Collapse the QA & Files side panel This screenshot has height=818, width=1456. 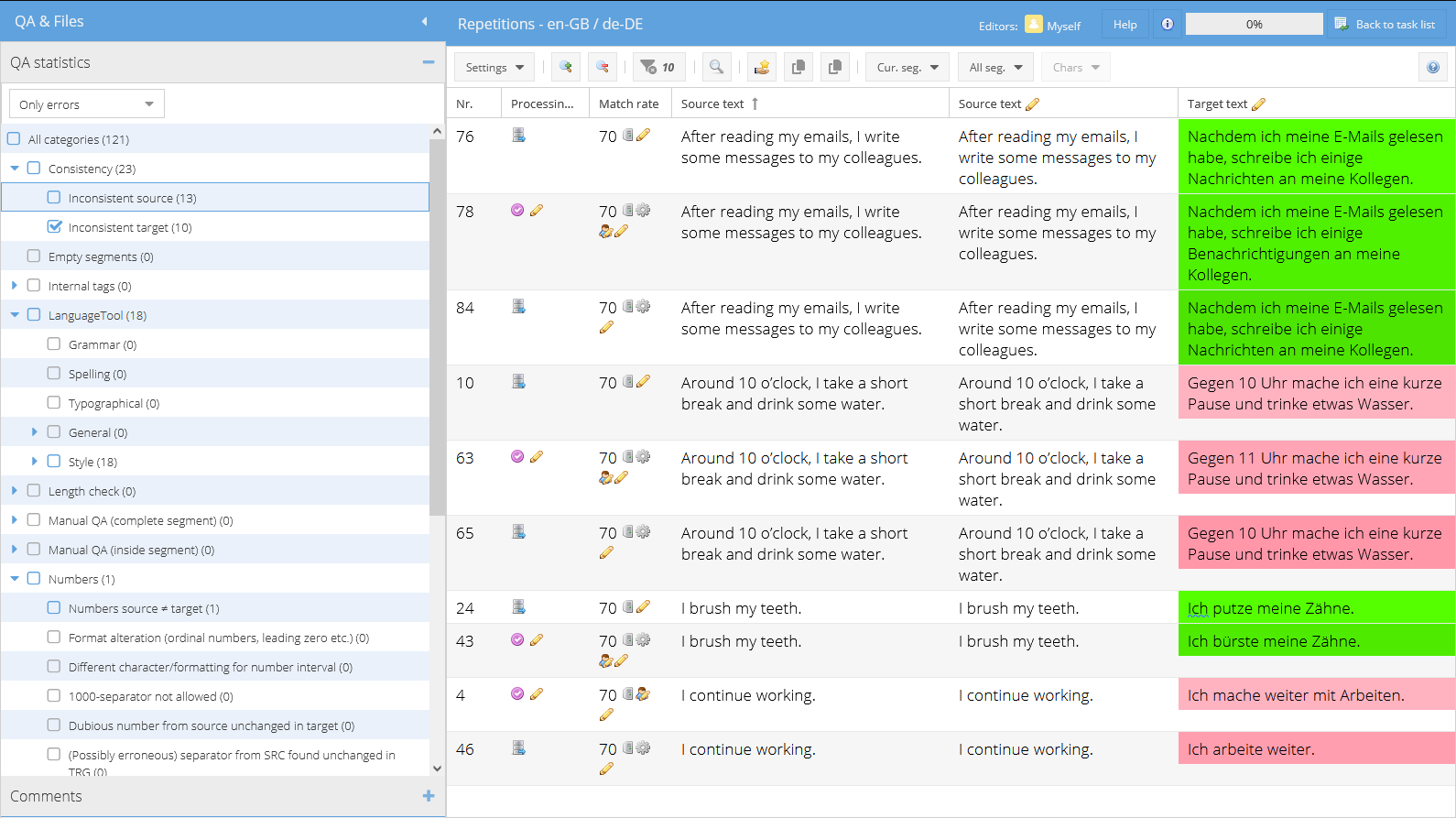click(424, 21)
